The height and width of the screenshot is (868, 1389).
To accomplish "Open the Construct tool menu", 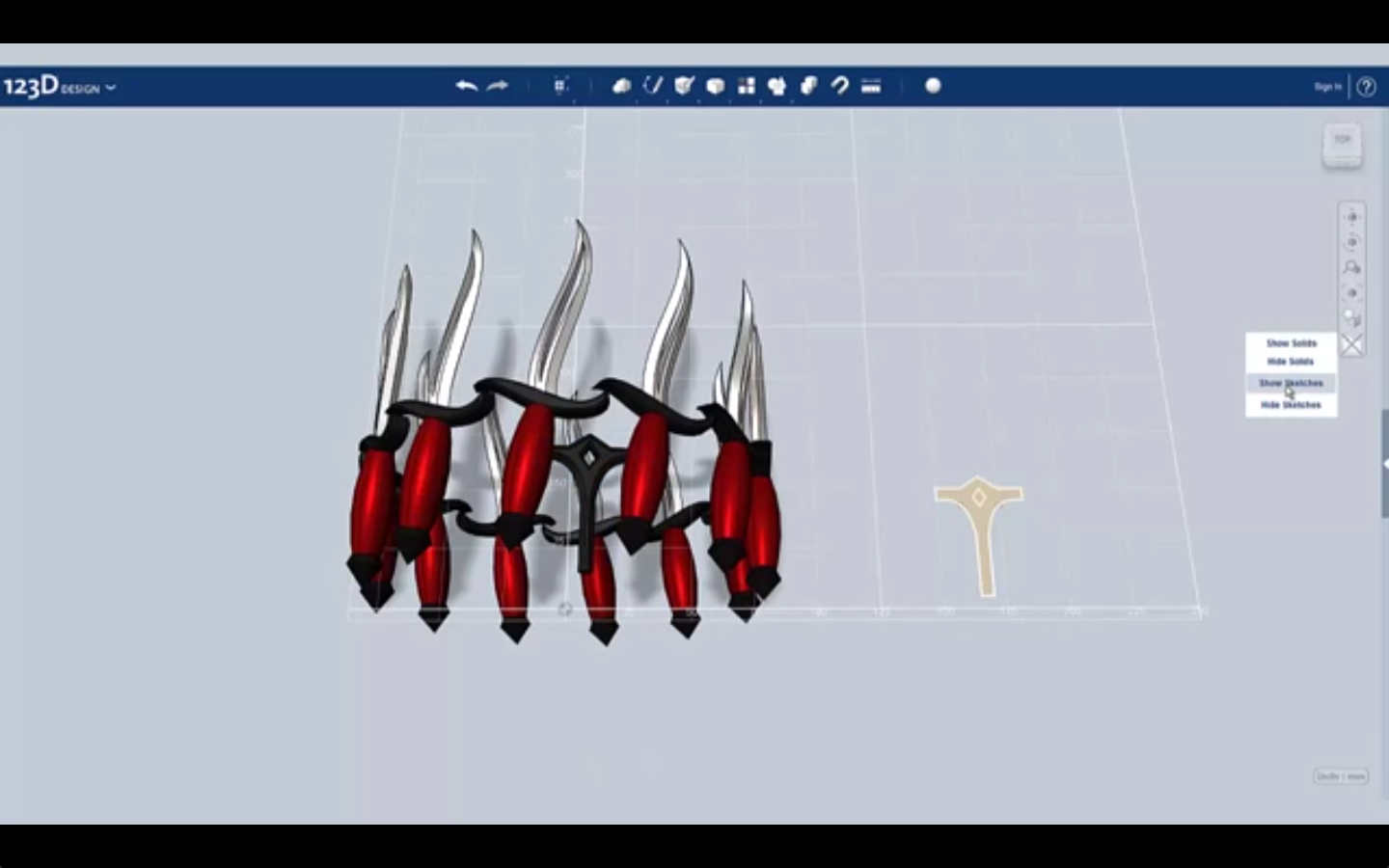I will tap(684, 86).
